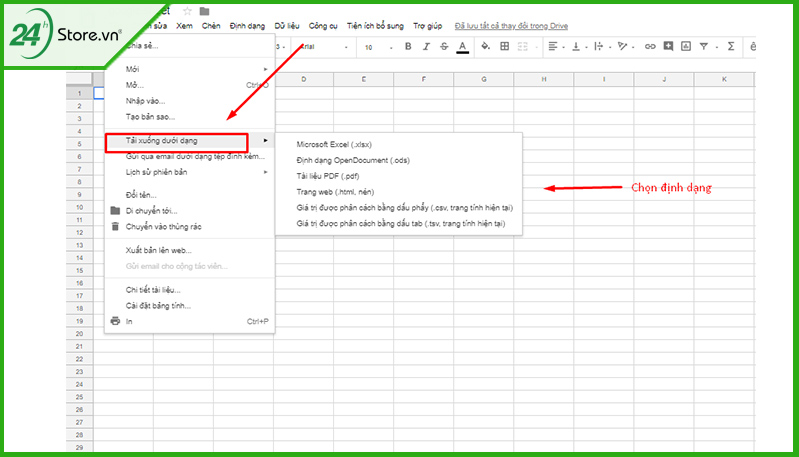Select the comma-separated .csv download option
This screenshot has width=799, height=457.
click(x=399, y=208)
